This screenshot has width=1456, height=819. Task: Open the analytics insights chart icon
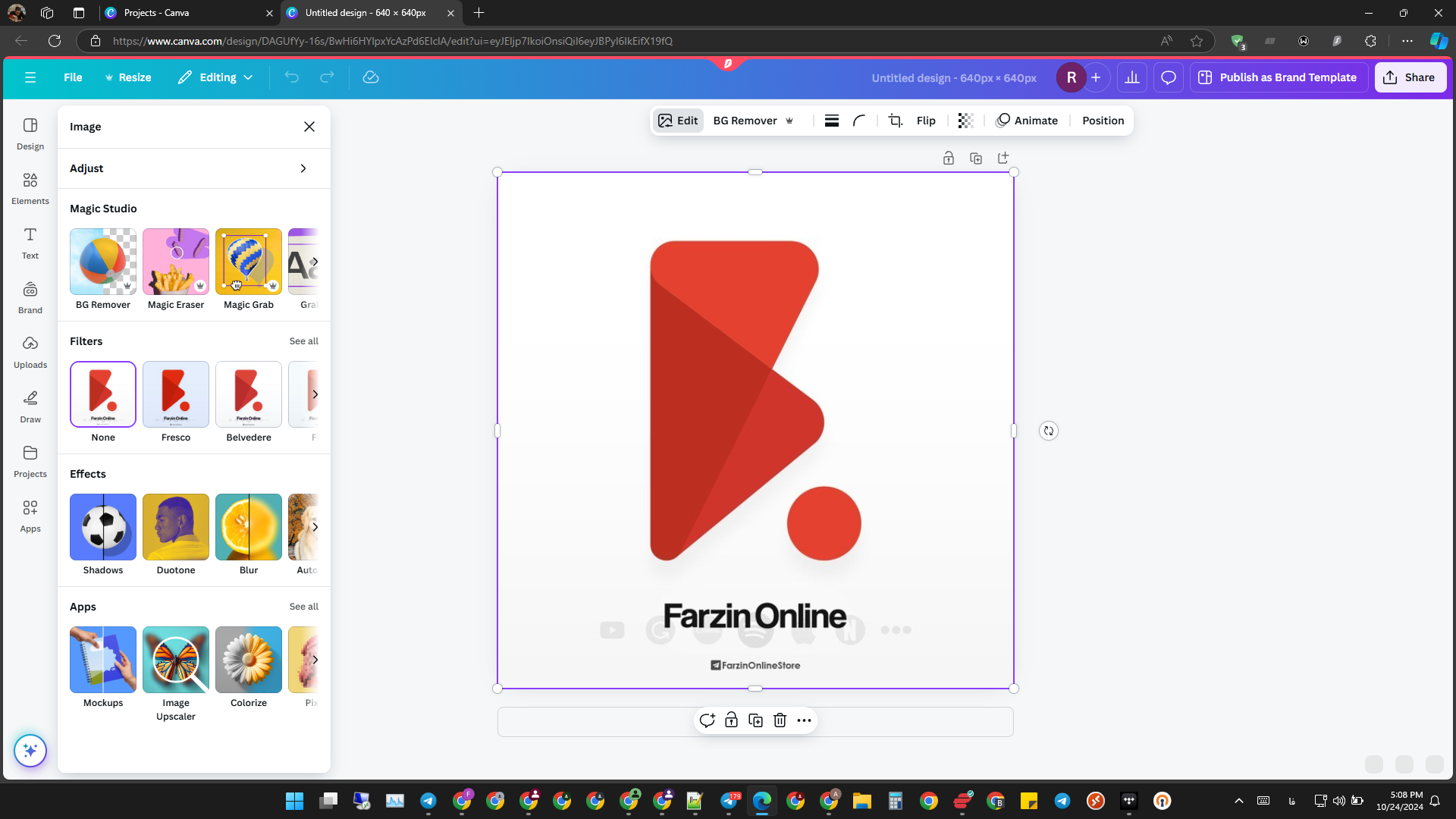point(1132,77)
